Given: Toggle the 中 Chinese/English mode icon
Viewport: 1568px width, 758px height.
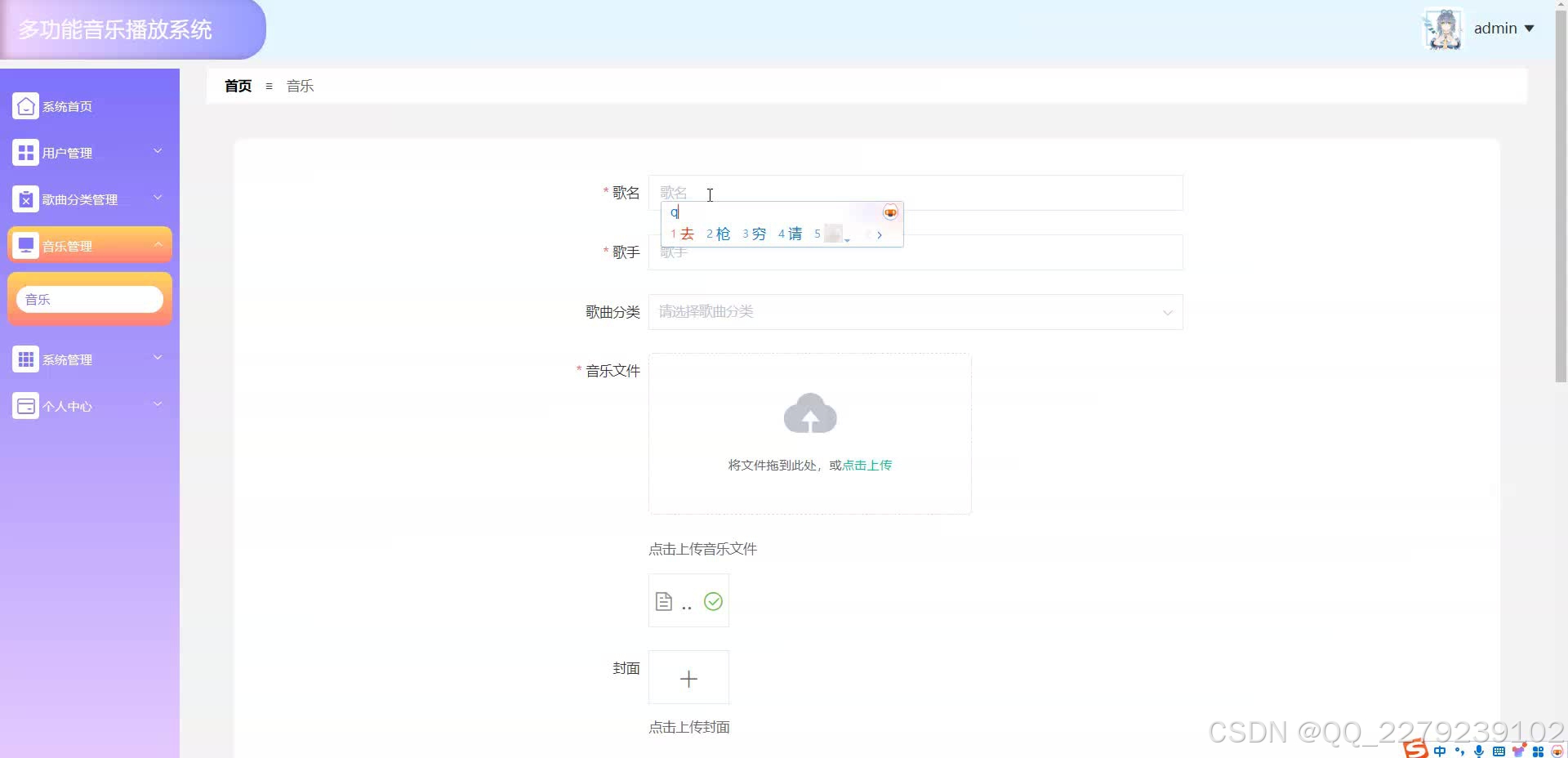Looking at the screenshot, I should 1439,751.
